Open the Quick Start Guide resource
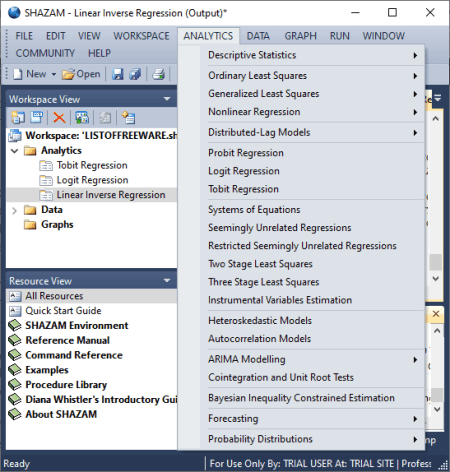The height and width of the screenshot is (472, 450). [x=63, y=311]
